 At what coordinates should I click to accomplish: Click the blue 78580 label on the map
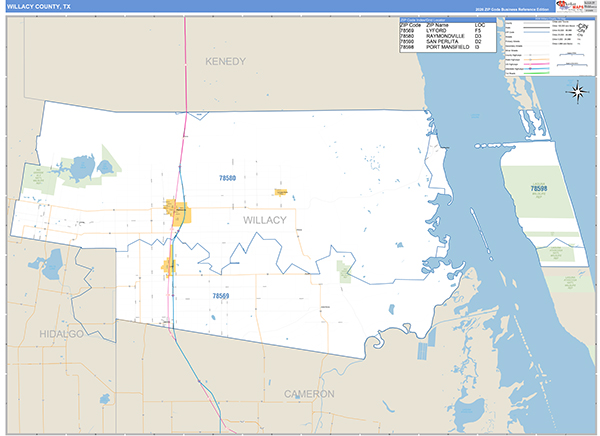coord(227,178)
